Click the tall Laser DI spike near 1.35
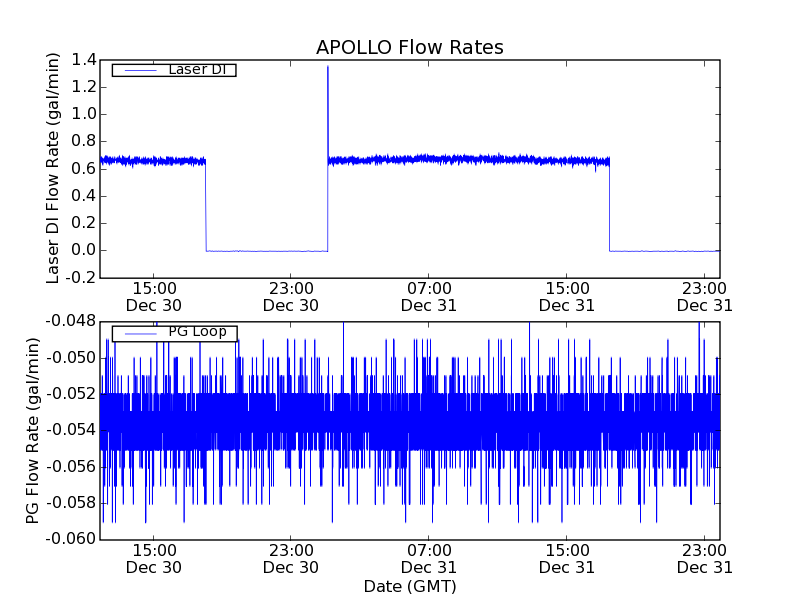The image size is (800, 600). (328, 112)
